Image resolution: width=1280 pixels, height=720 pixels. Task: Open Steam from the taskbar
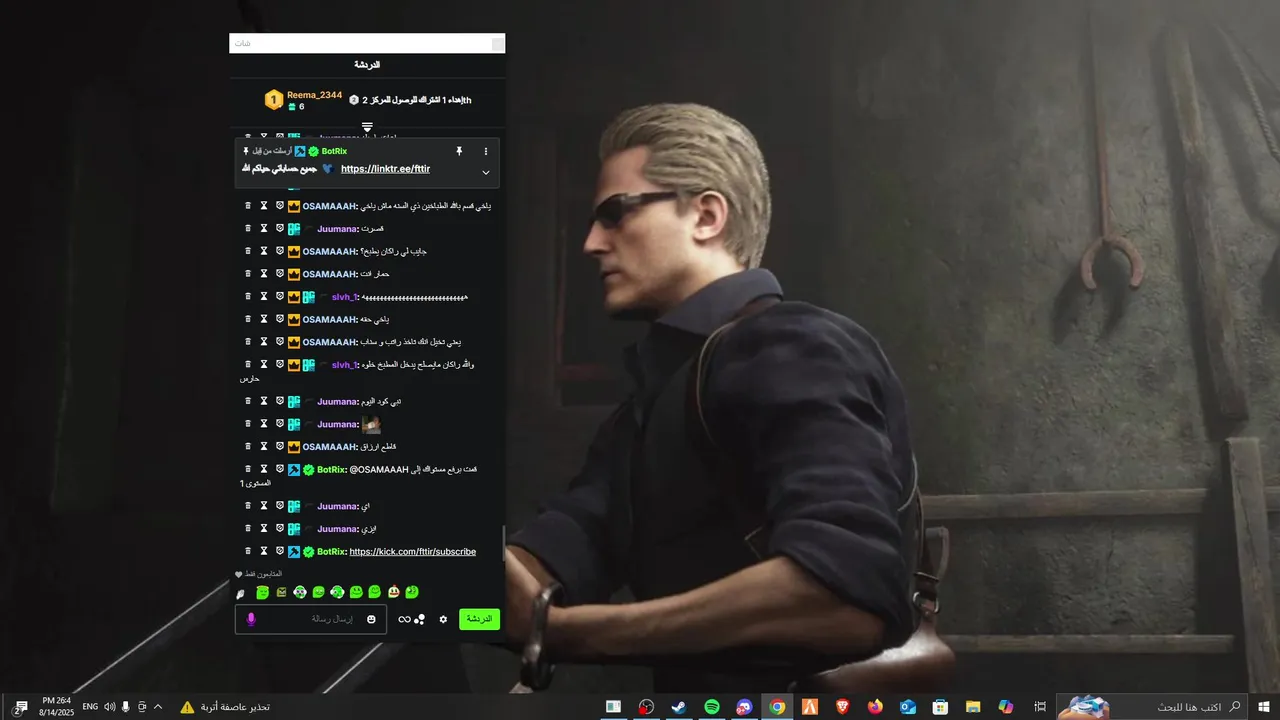pyautogui.click(x=679, y=707)
